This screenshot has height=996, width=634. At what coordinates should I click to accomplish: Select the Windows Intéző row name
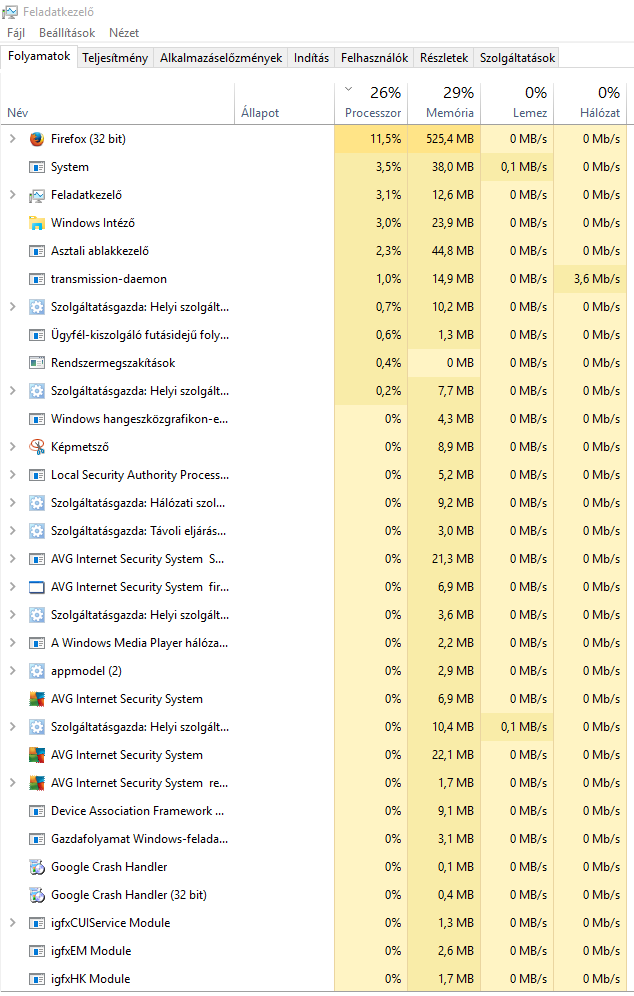tap(93, 223)
